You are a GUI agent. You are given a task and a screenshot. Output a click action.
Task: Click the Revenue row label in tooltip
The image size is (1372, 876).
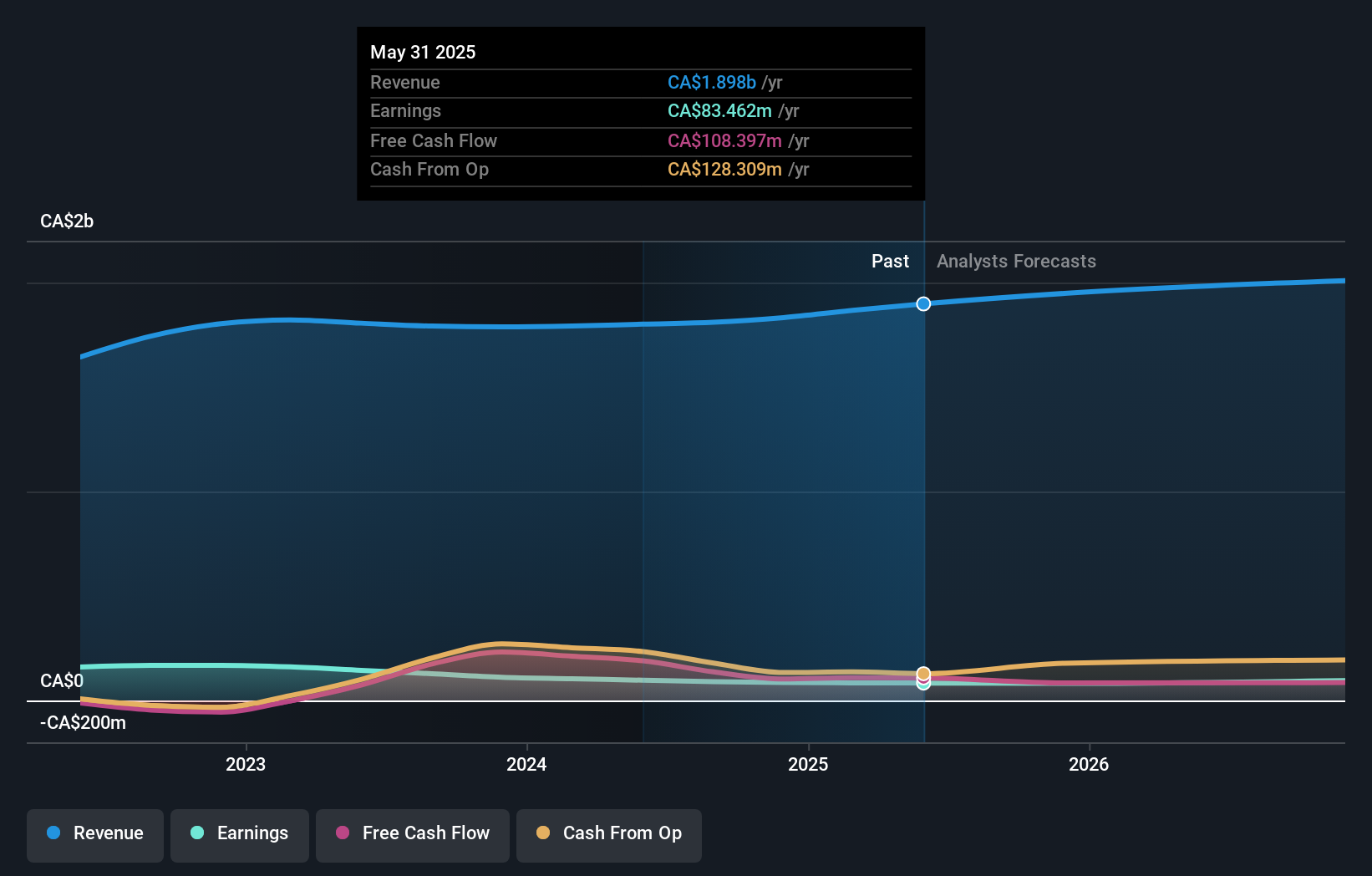coord(405,82)
